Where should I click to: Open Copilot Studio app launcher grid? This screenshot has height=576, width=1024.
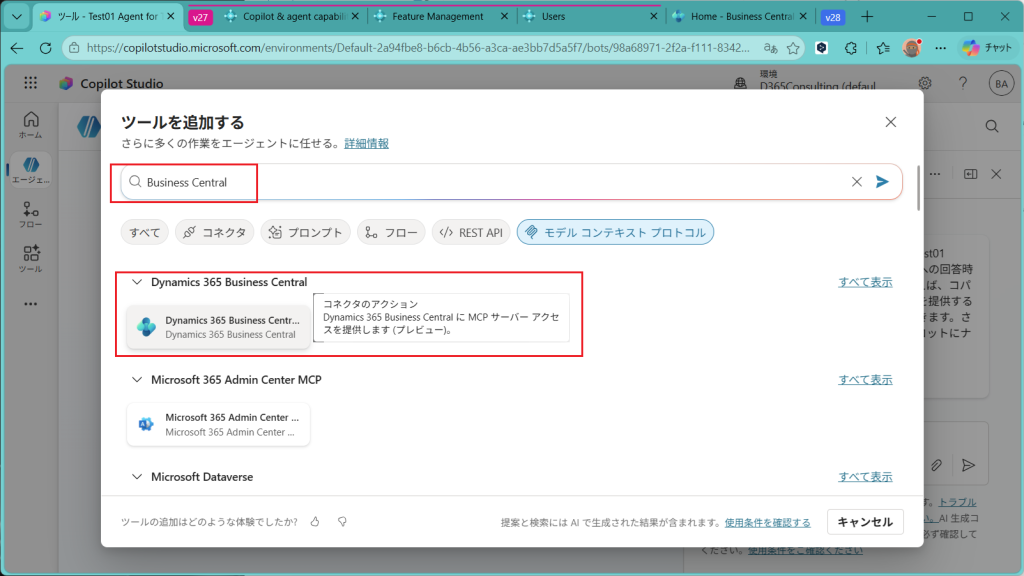pyautogui.click(x=30, y=84)
